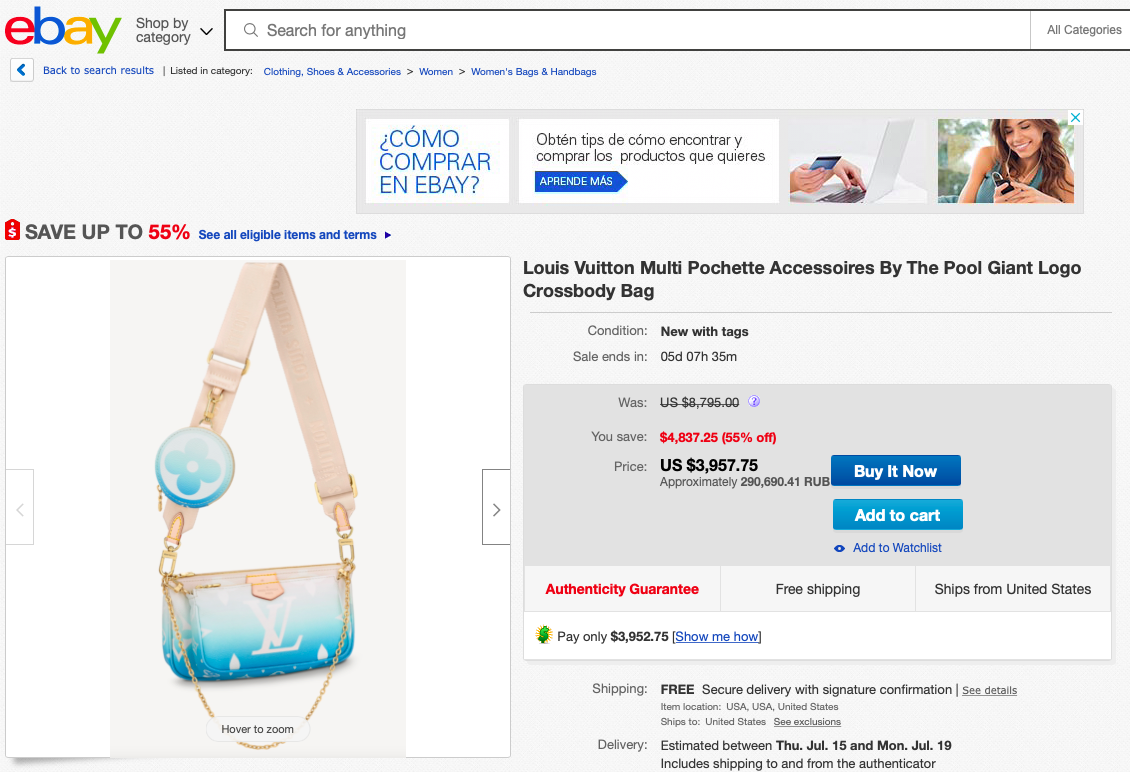Click the magnifier icon in the search bar

coord(251,31)
